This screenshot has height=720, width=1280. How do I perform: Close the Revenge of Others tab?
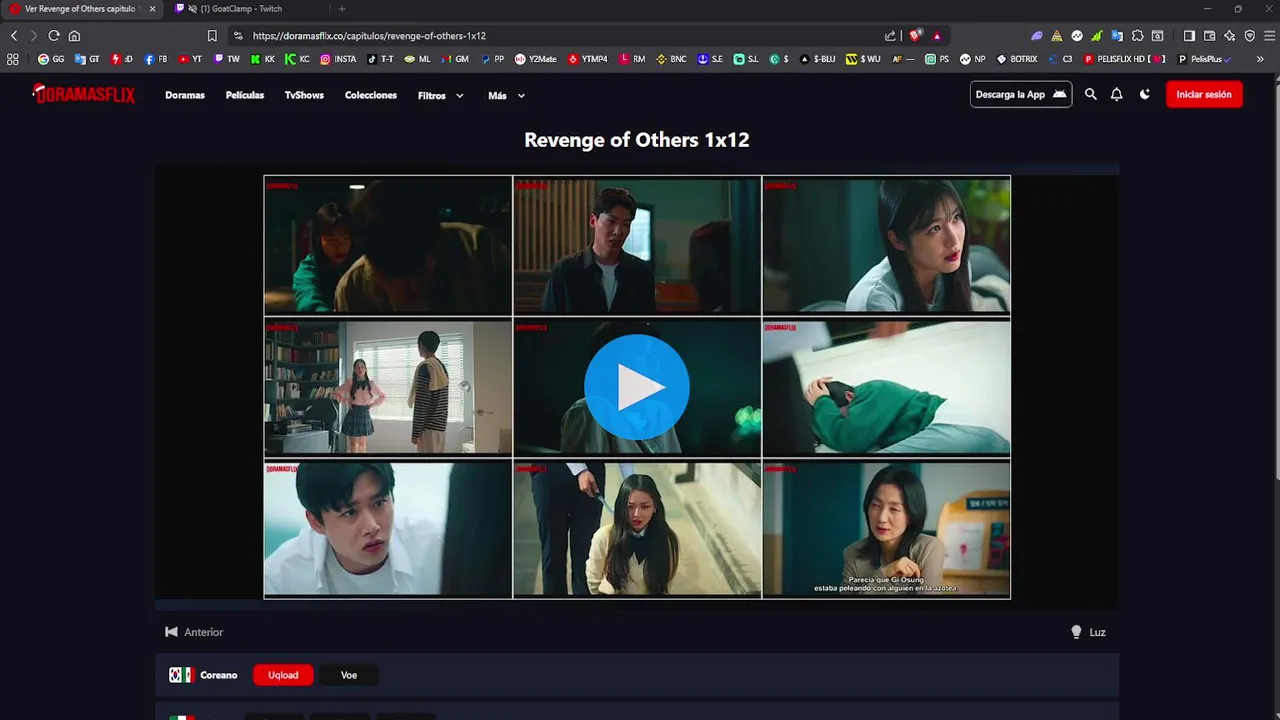[x=152, y=9]
